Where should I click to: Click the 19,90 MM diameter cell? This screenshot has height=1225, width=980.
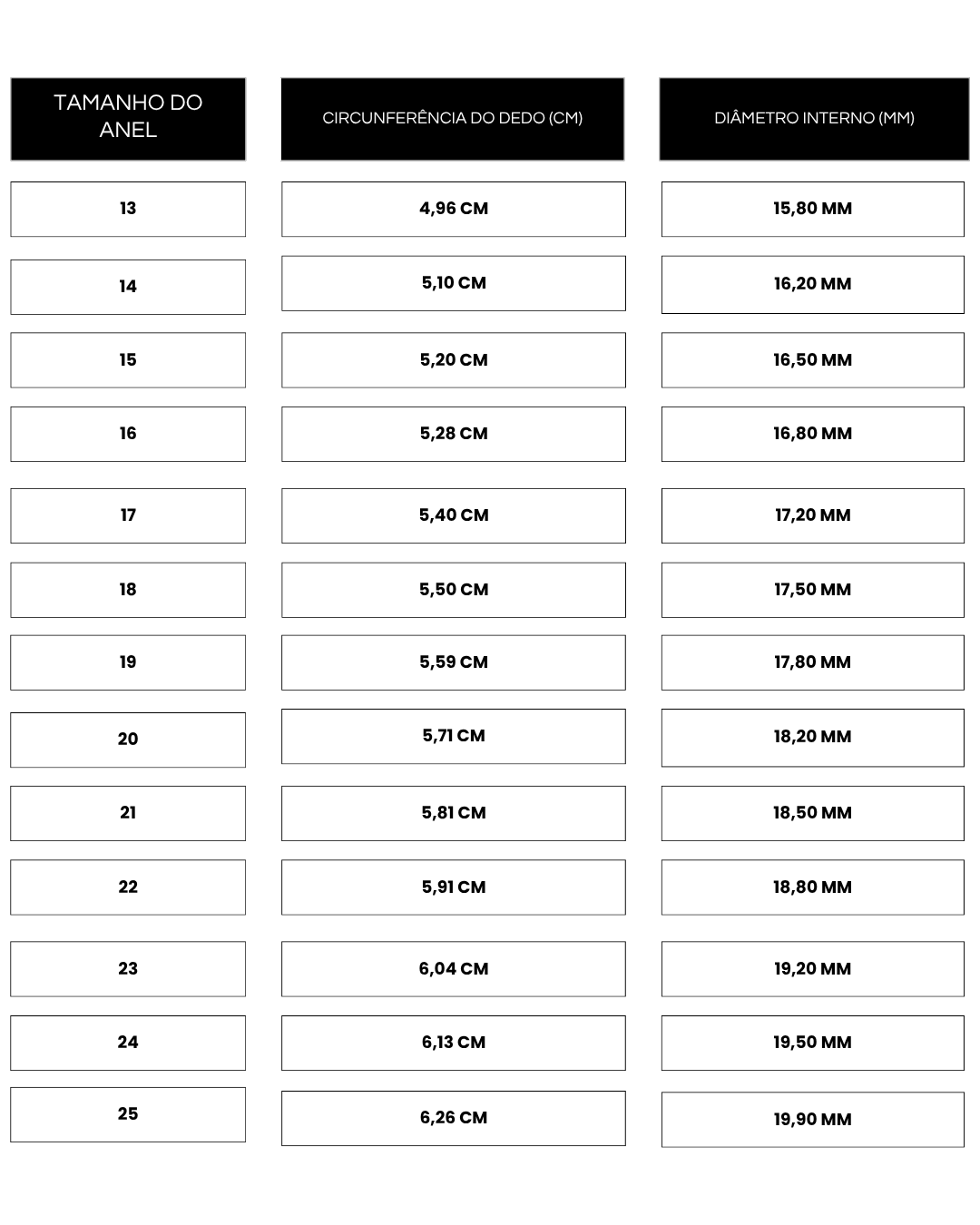[x=812, y=1120]
